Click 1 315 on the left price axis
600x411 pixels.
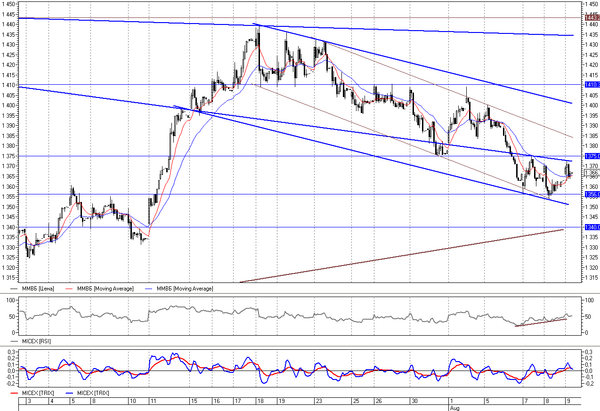pyautogui.click(x=8, y=277)
